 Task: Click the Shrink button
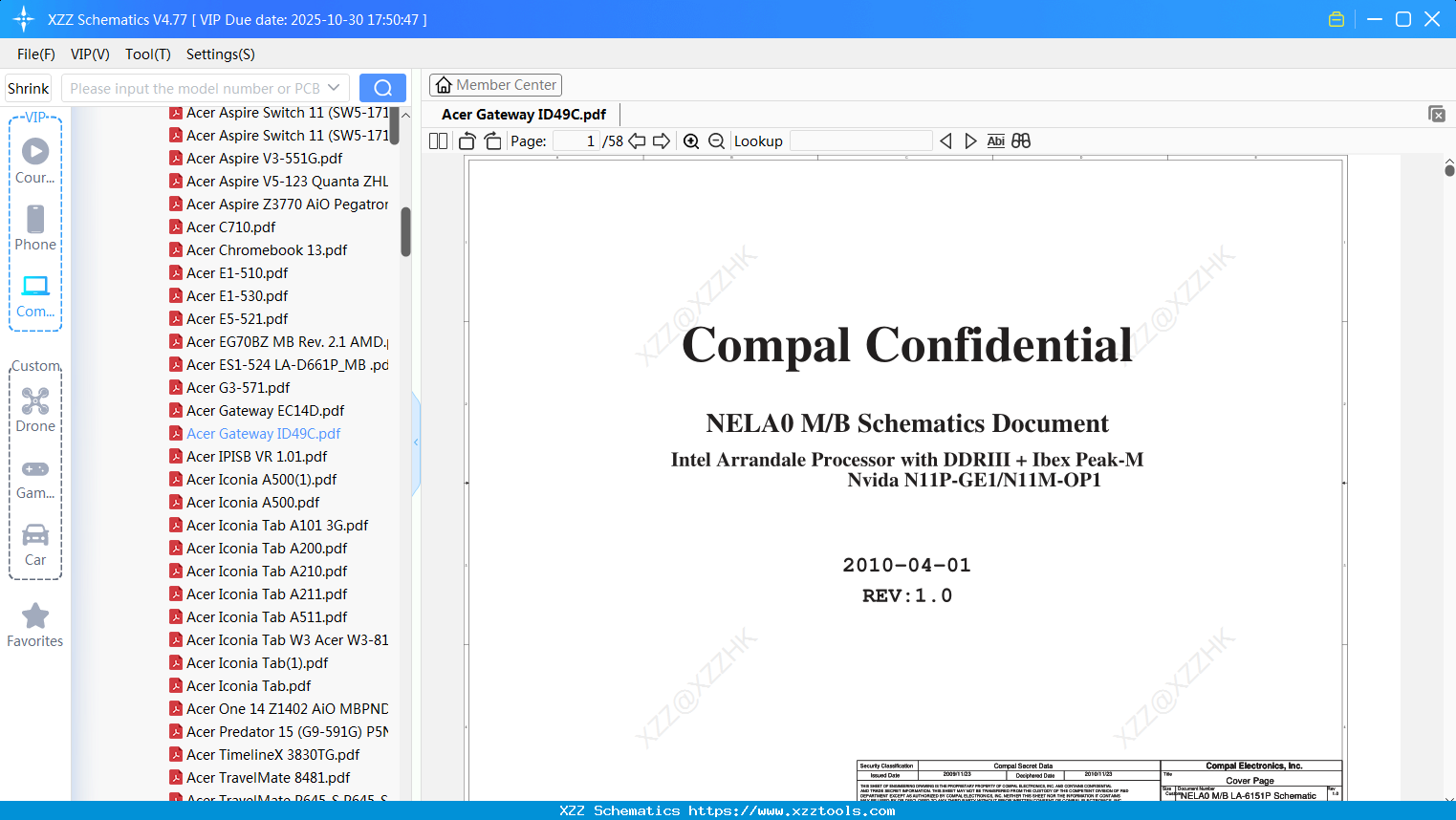tap(28, 88)
